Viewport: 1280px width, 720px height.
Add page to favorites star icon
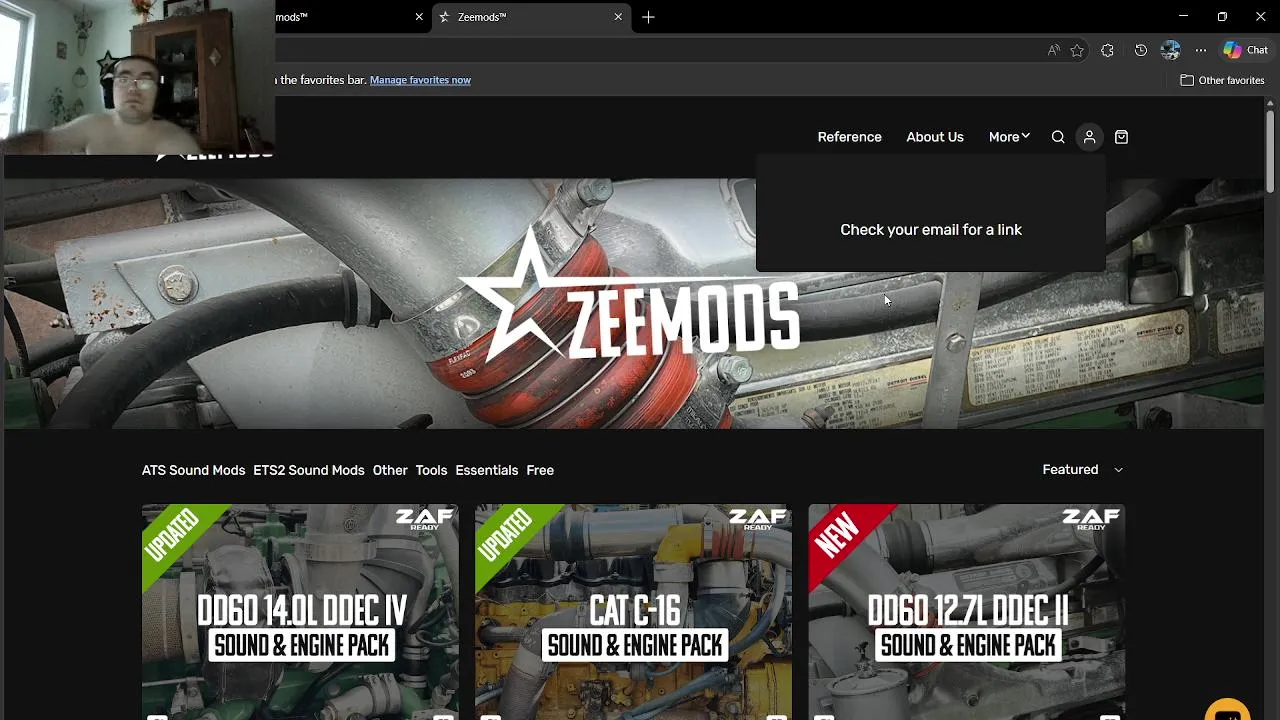[1077, 50]
